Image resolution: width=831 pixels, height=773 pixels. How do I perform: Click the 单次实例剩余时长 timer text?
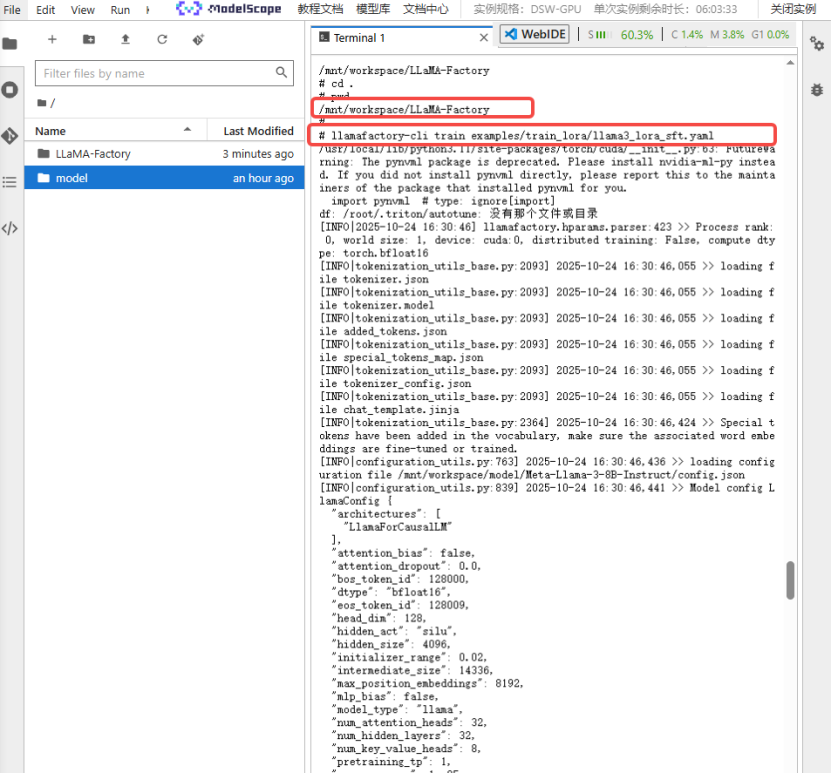coord(665,9)
